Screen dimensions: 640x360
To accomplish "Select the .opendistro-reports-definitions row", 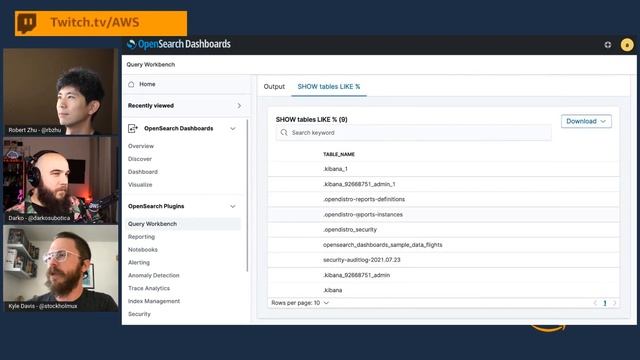I will point(444,199).
